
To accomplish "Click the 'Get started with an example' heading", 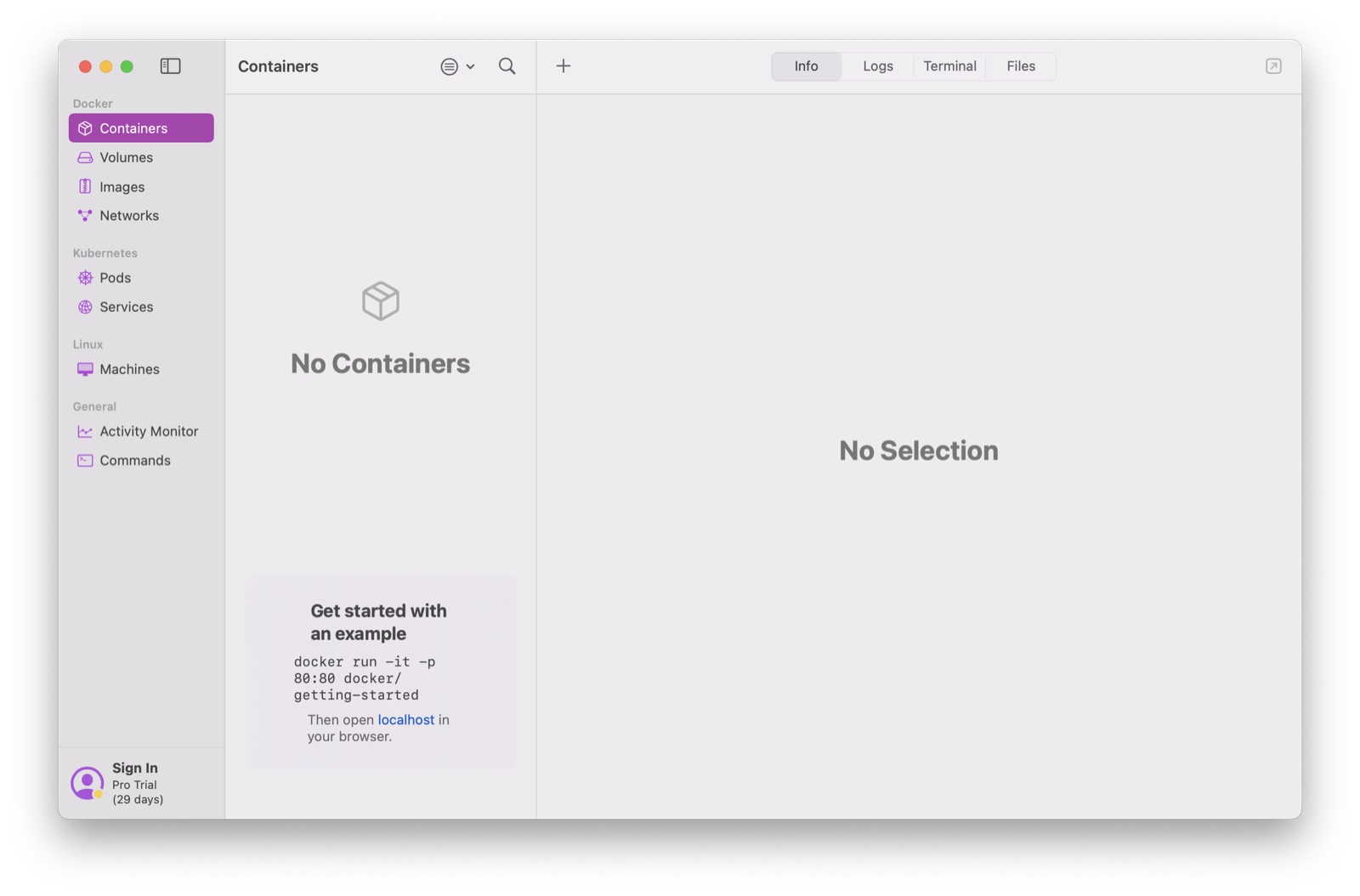I will (378, 622).
